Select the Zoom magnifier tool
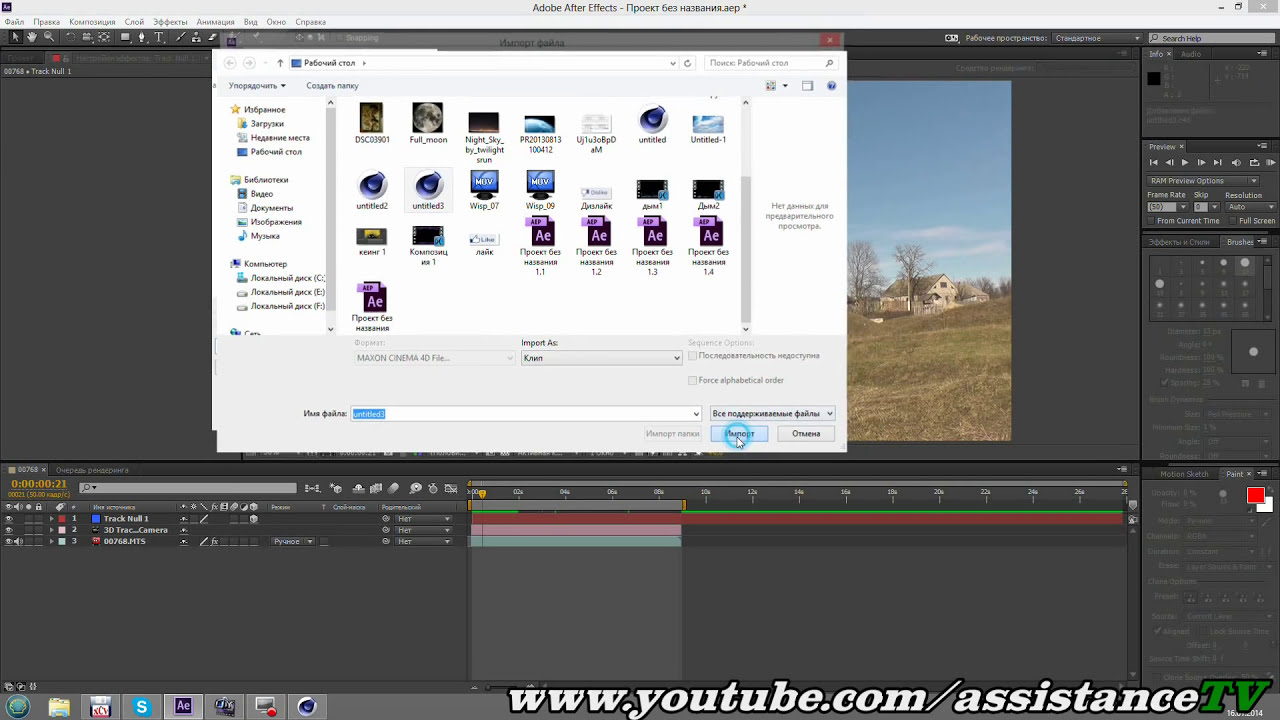This screenshot has height=720, width=1280. click(x=50, y=37)
